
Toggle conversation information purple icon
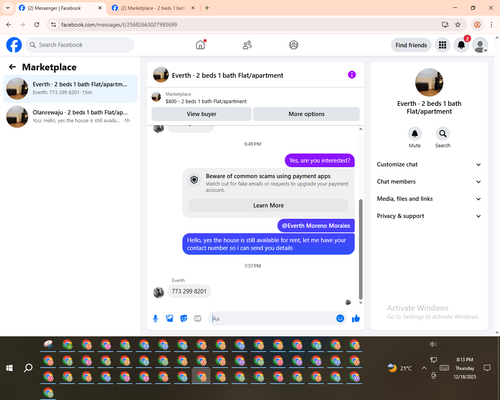[352, 75]
